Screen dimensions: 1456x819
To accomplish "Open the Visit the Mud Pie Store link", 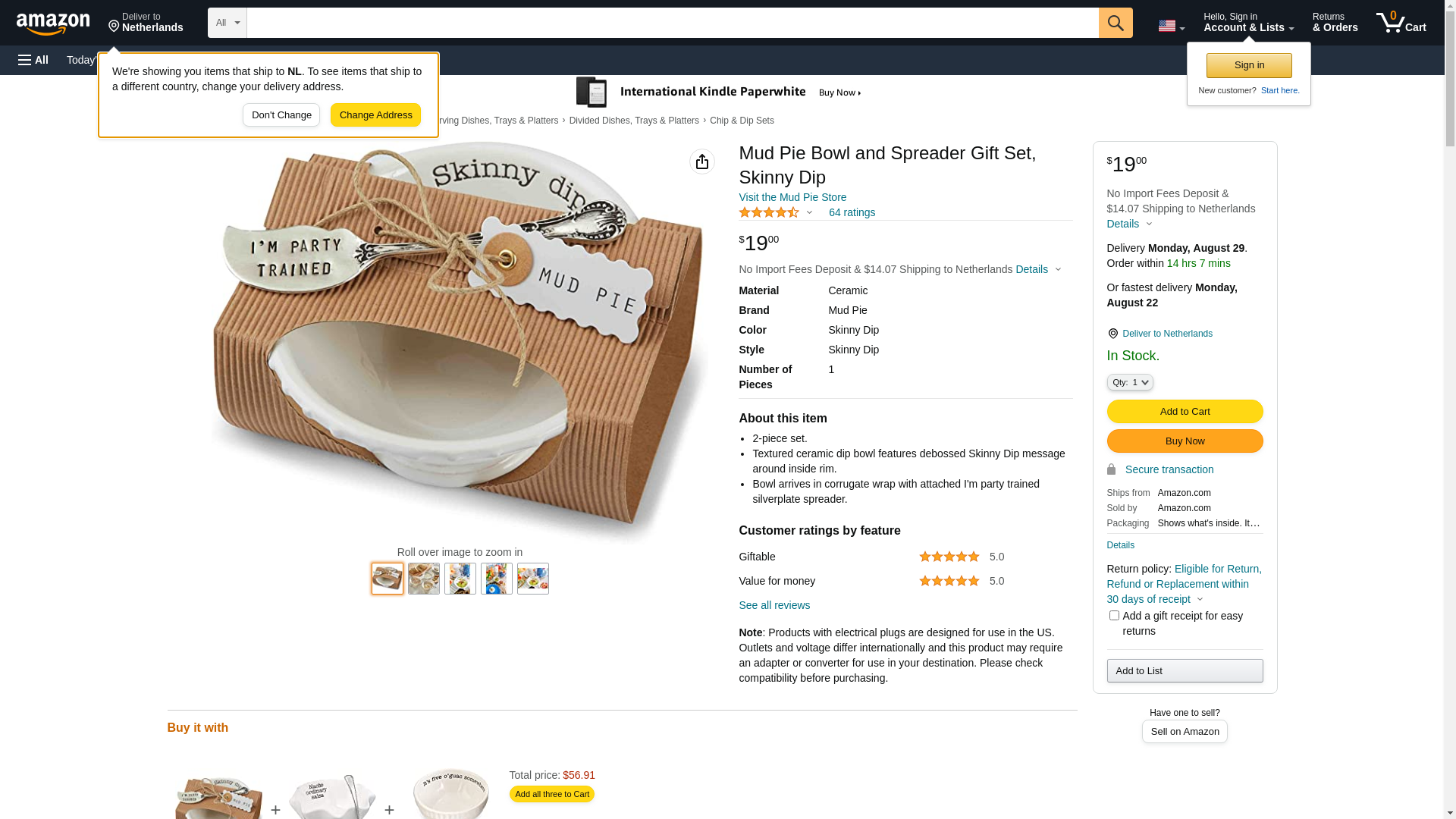I will click(x=792, y=197).
